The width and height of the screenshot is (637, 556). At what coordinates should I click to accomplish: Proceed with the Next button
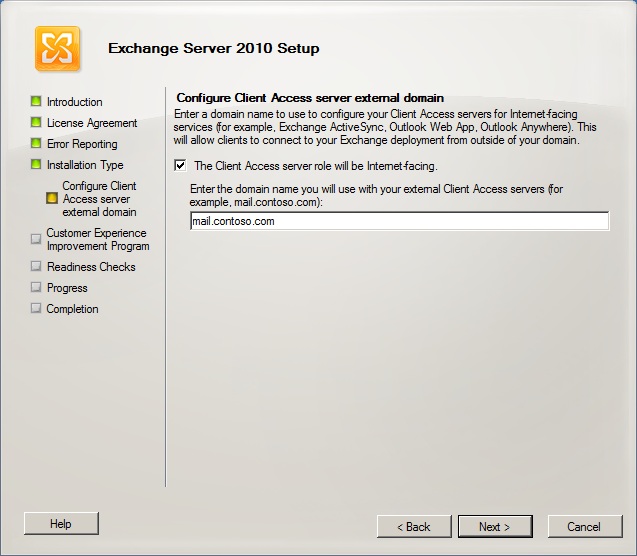pyautogui.click(x=495, y=527)
